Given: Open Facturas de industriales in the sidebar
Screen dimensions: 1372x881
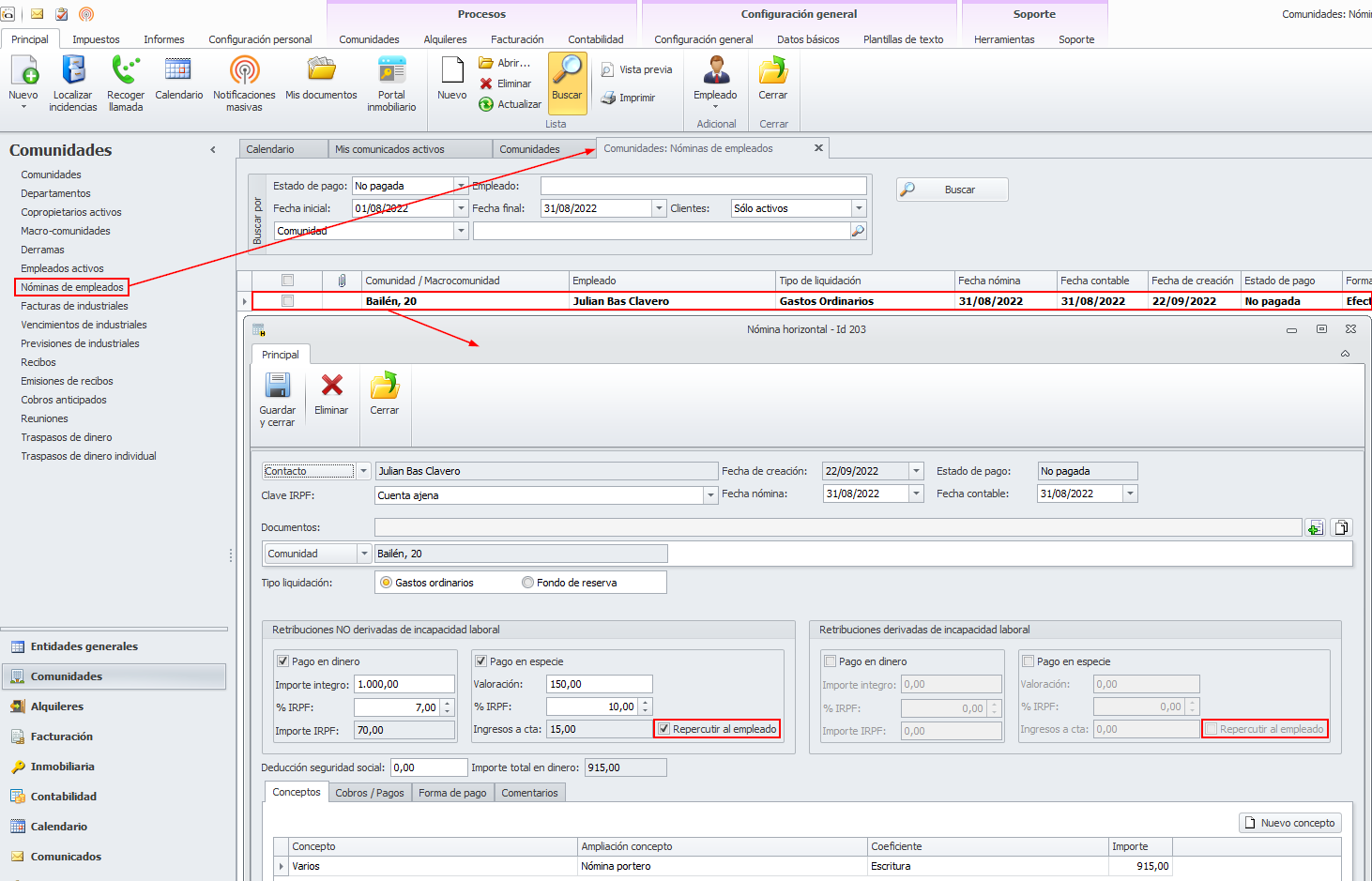Looking at the screenshot, I should tap(74, 306).
